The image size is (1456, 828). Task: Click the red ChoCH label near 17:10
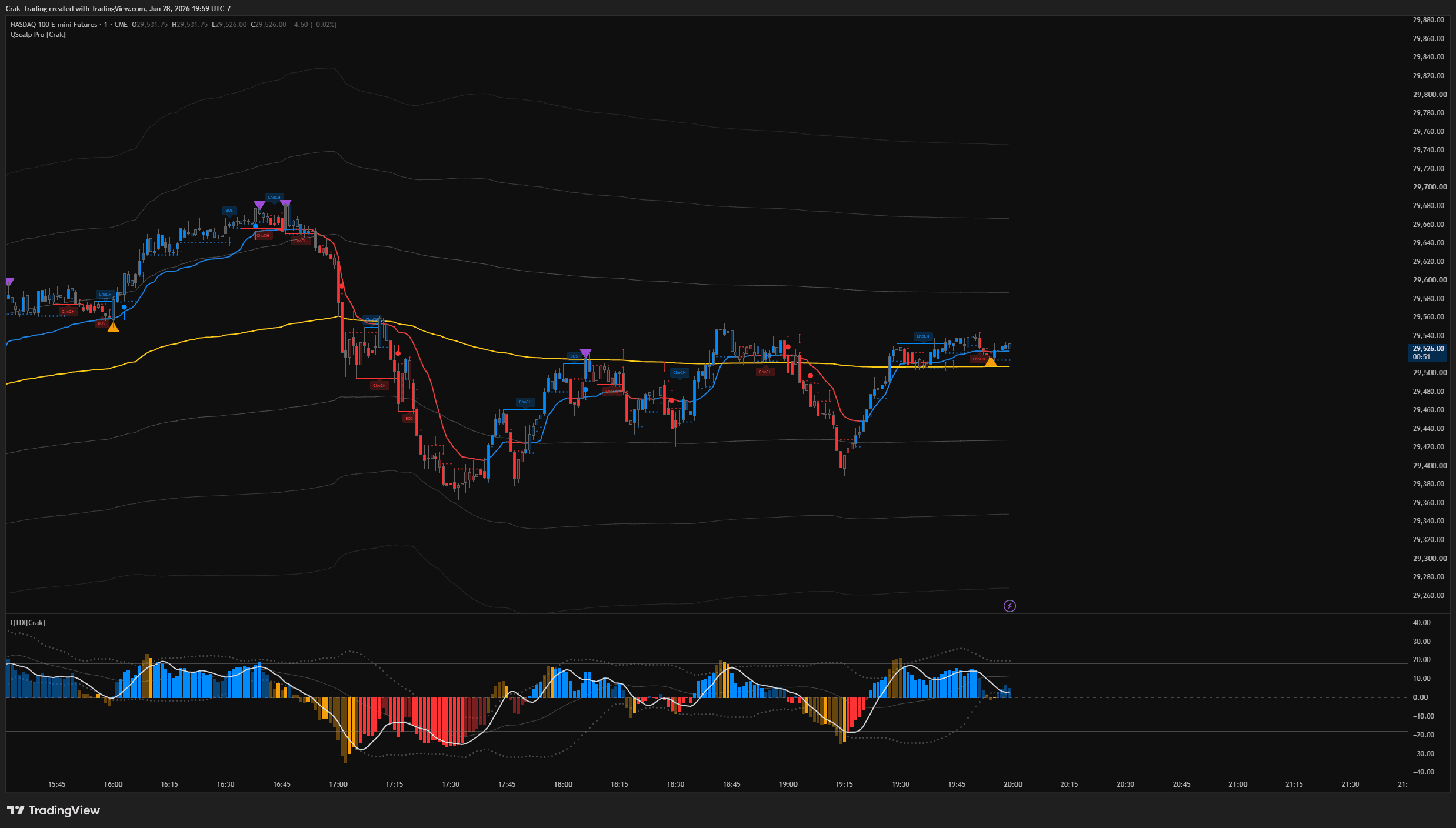(379, 386)
